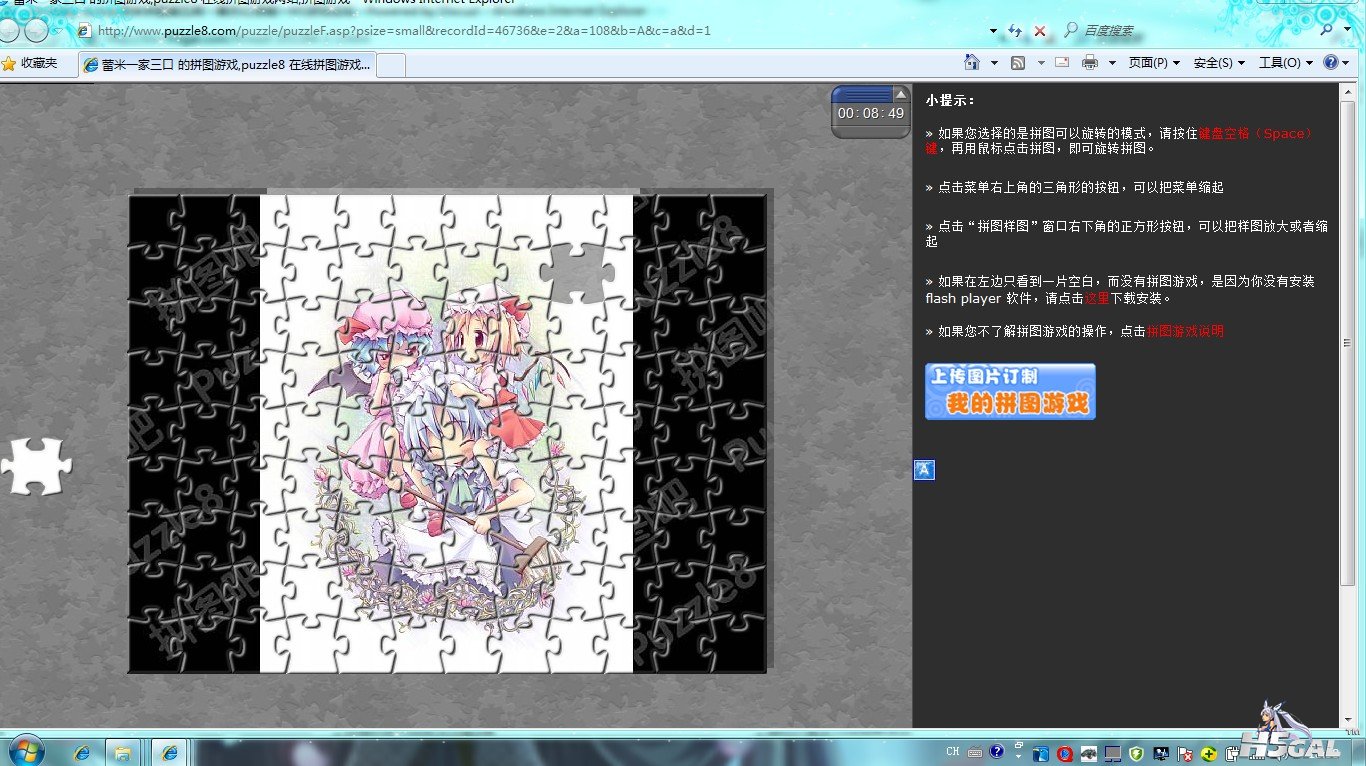Screen dimensions: 1366x766
Task: Expand the feeds dropdown arrow
Action: pyautogui.click(x=1041, y=63)
